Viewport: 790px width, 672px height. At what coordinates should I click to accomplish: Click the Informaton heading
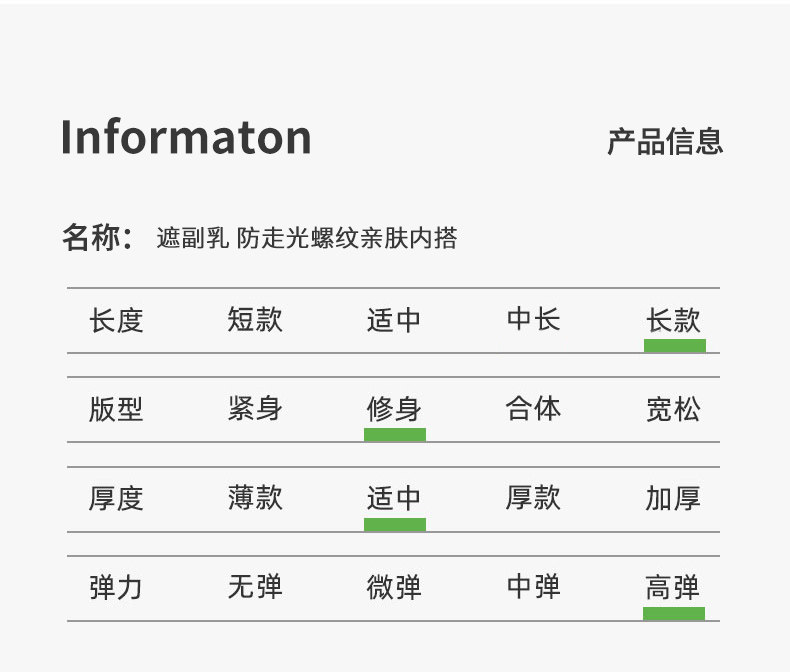click(186, 137)
